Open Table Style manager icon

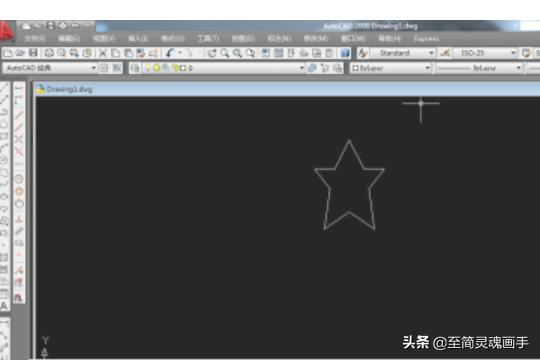[526, 53]
